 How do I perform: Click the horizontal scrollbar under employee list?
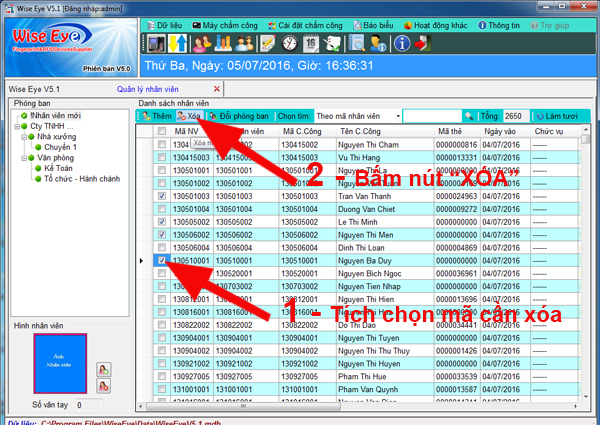pyautogui.click(x=243, y=406)
